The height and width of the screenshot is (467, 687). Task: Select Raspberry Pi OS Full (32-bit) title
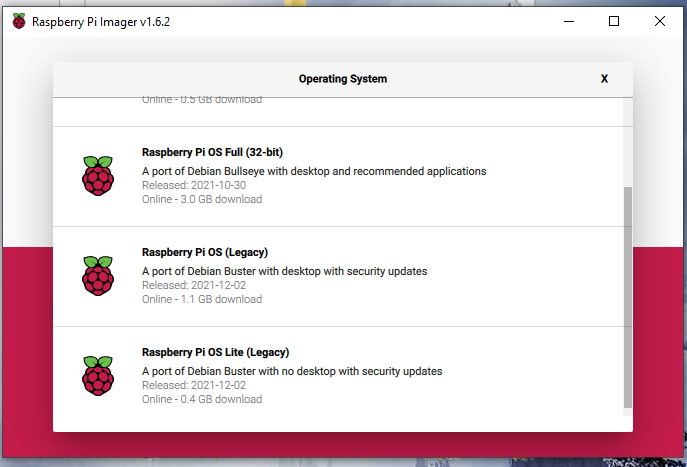212,152
